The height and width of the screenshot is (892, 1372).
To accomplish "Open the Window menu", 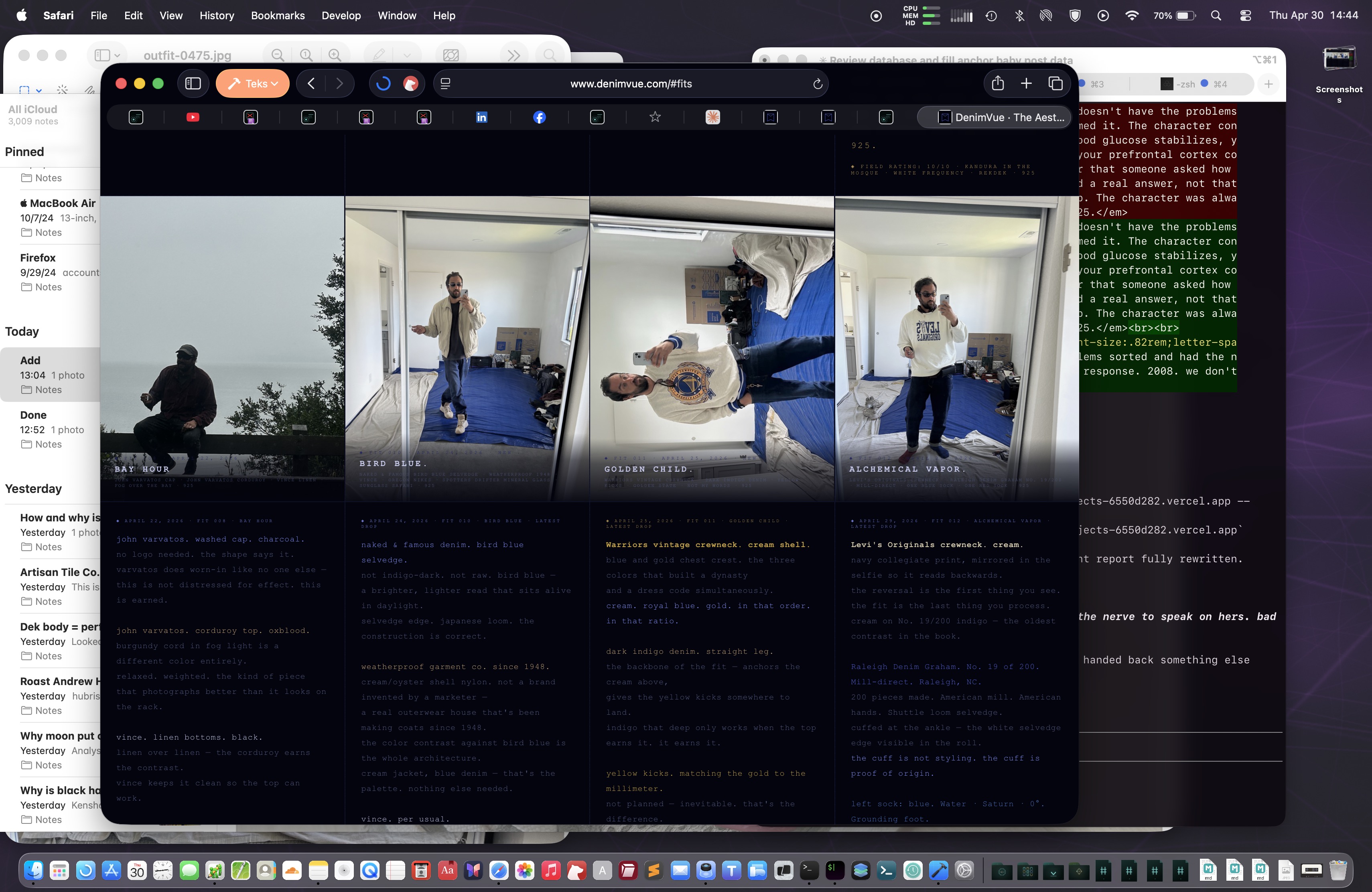I will (397, 16).
